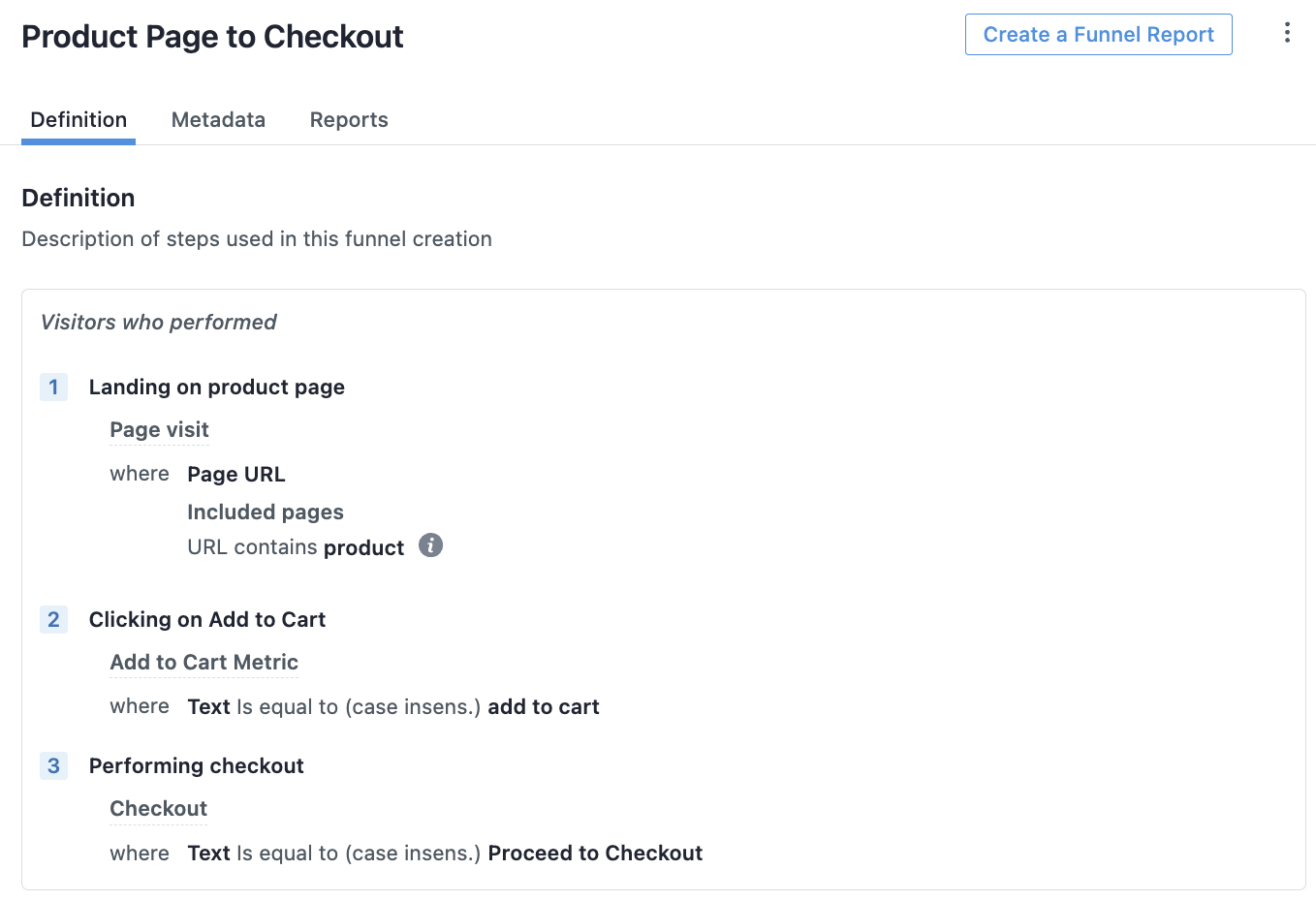Image resolution: width=1316 pixels, height=901 pixels.
Task: Switch to the Metadata tab
Action: click(x=218, y=120)
